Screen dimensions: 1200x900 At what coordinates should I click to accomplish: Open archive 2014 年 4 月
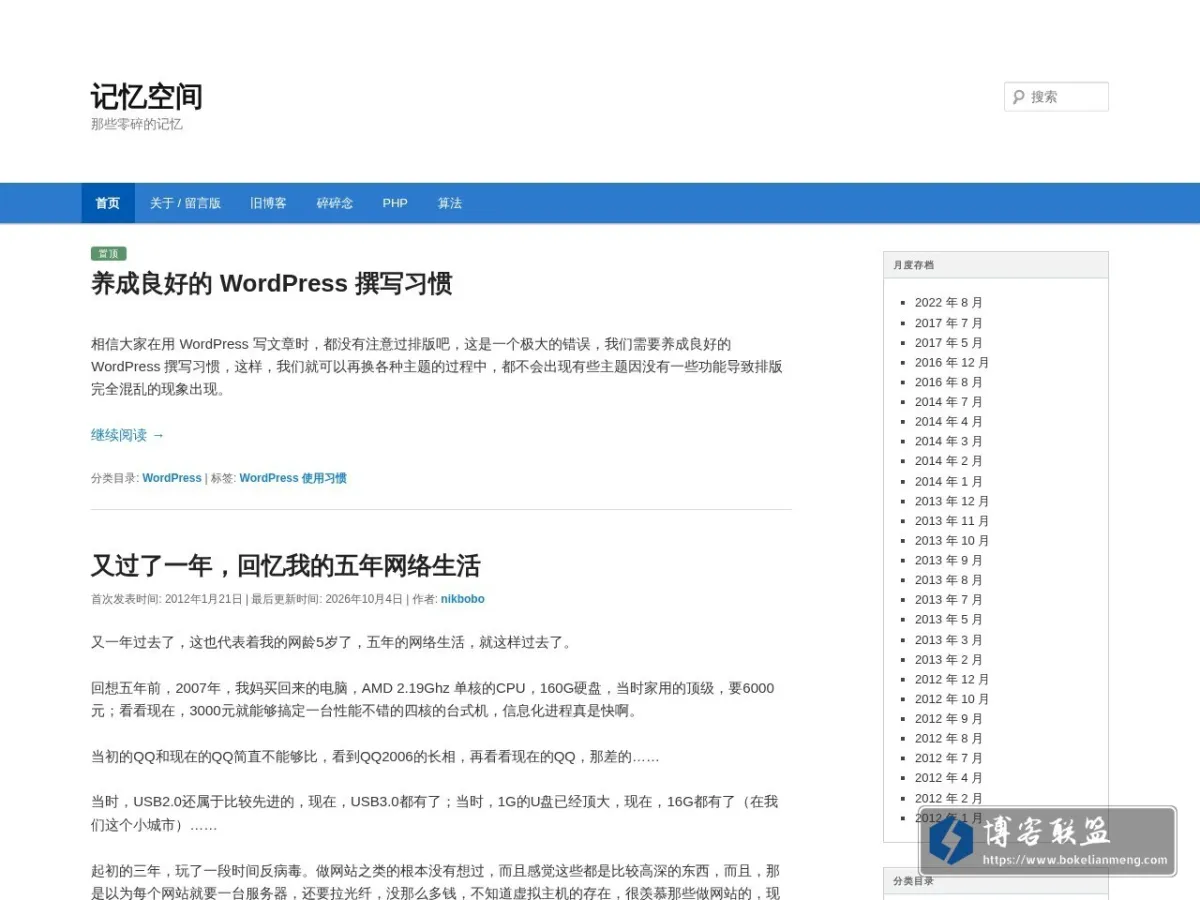tap(949, 422)
